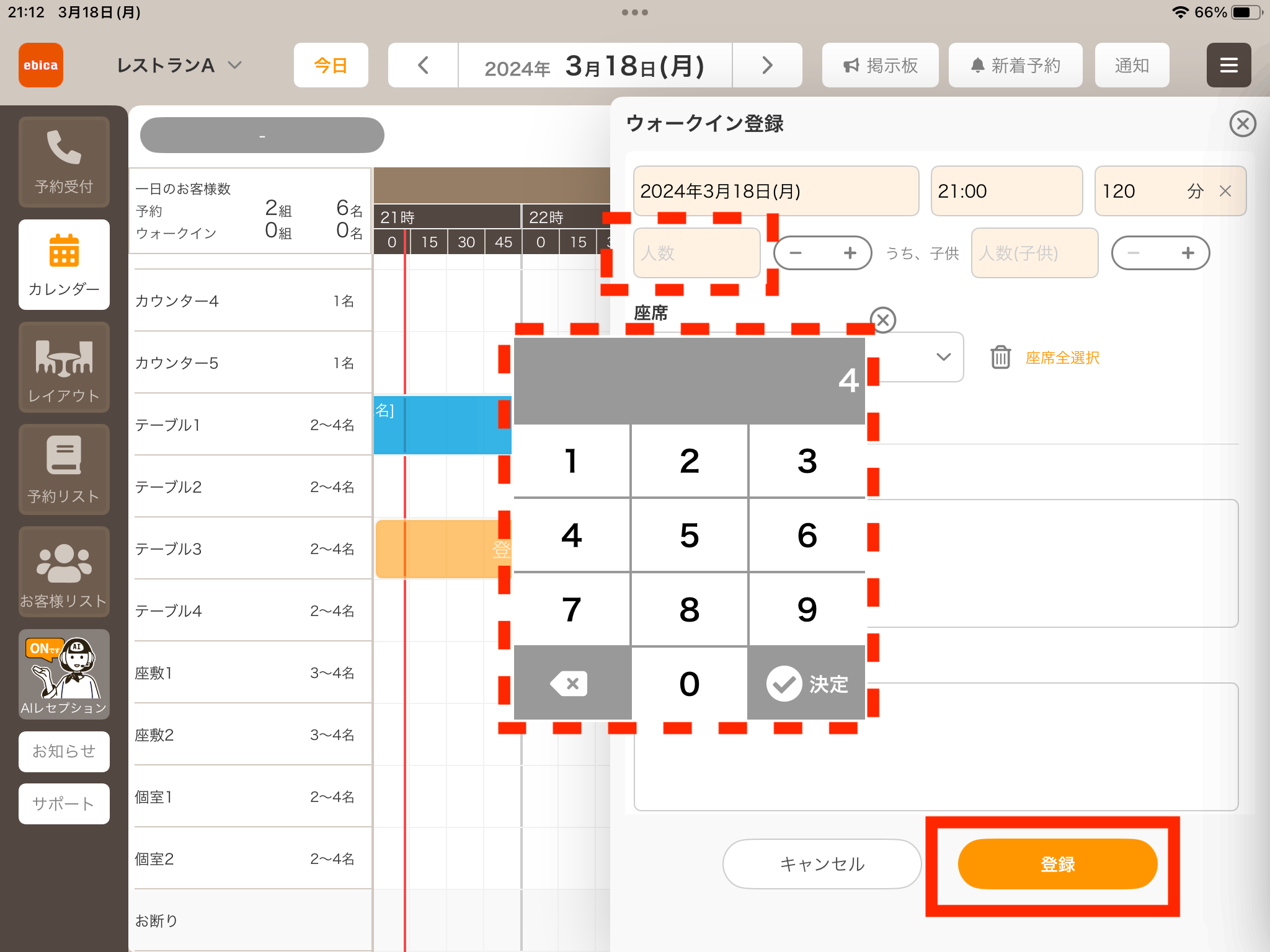Tap keypad number 7
This screenshot has height=952, width=1270.
coord(572,609)
